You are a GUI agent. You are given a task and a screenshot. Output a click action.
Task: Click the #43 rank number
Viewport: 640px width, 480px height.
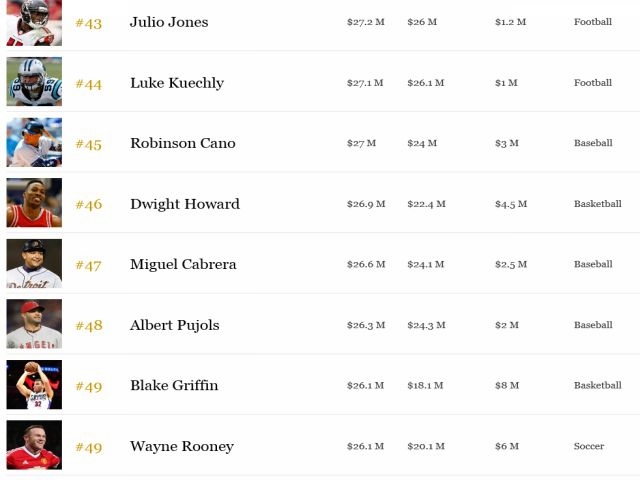point(89,23)
